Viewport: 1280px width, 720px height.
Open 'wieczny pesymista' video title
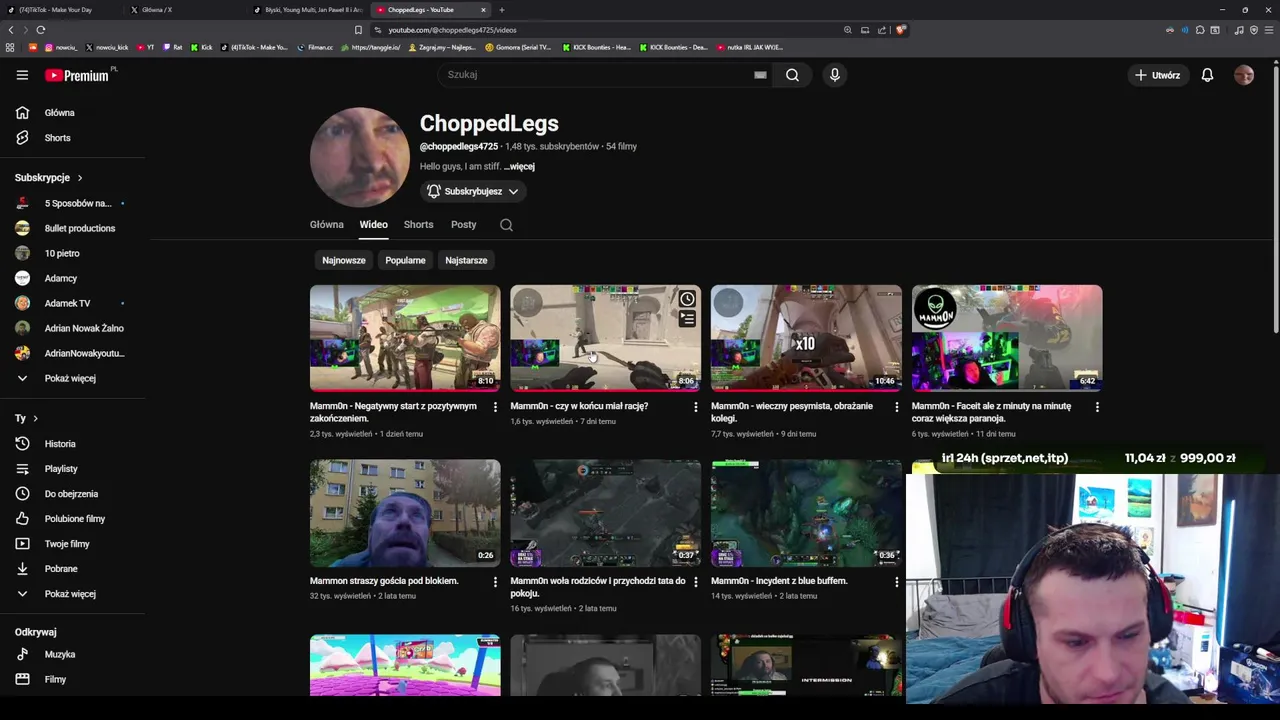click(792, 412)
